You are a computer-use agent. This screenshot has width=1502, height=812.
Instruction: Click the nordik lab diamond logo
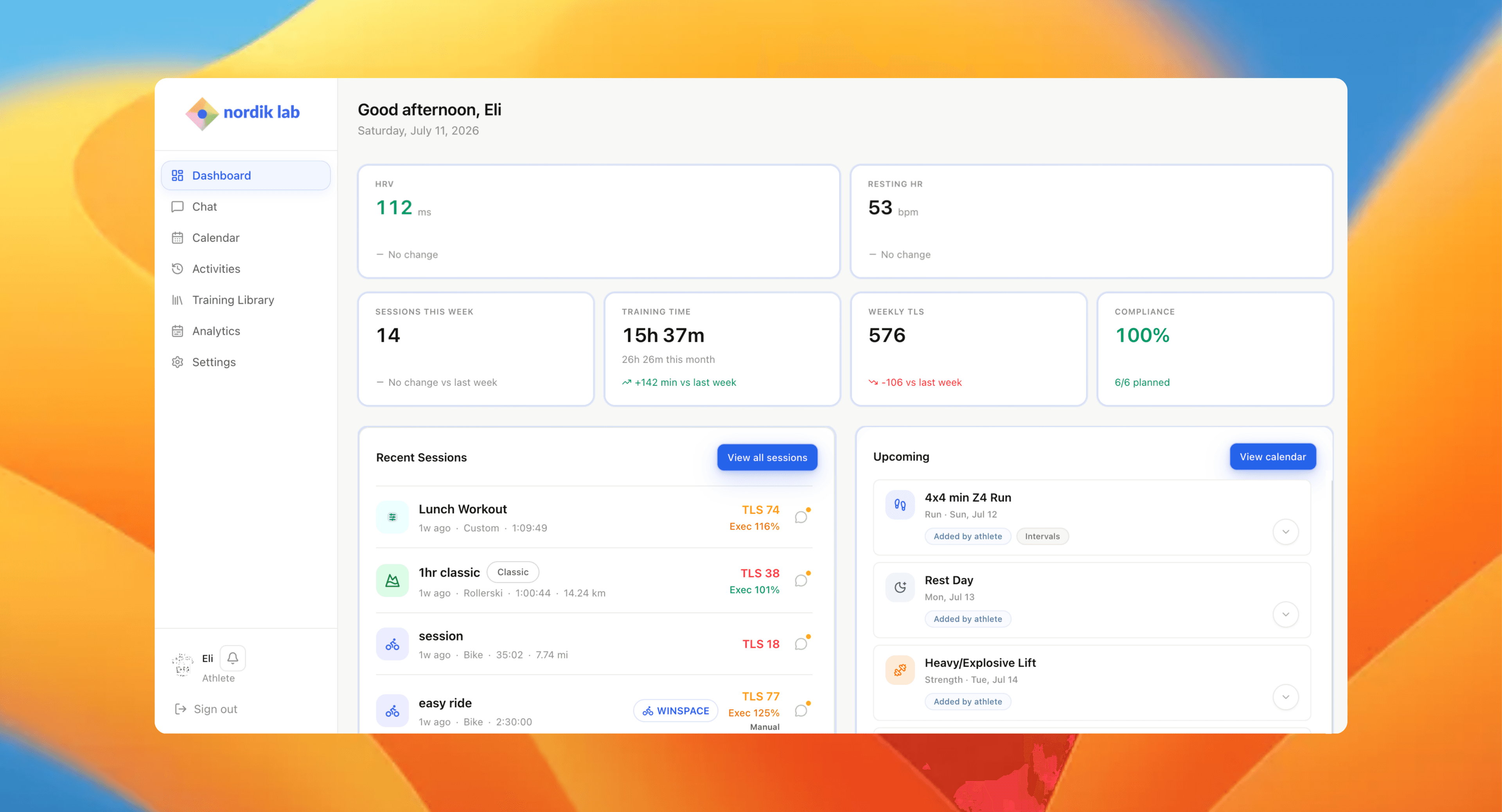click(202, 114)
